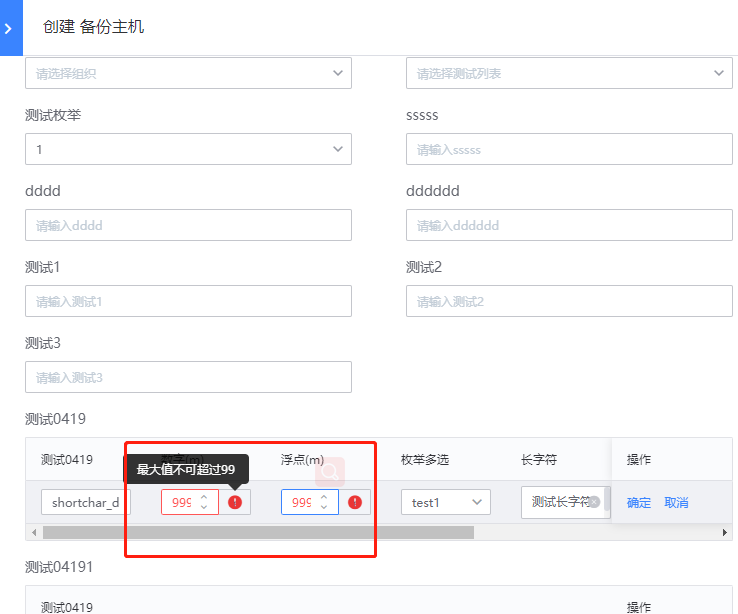Click the 测试0419 column header in first table

click(67, 460)
